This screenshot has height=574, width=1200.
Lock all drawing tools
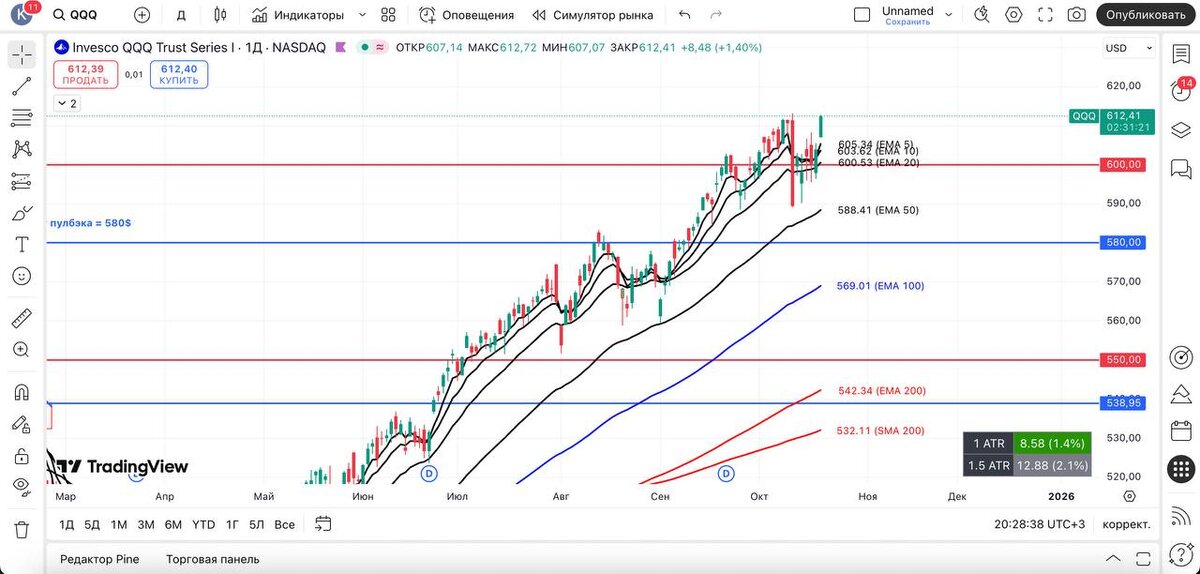point(22,456)
